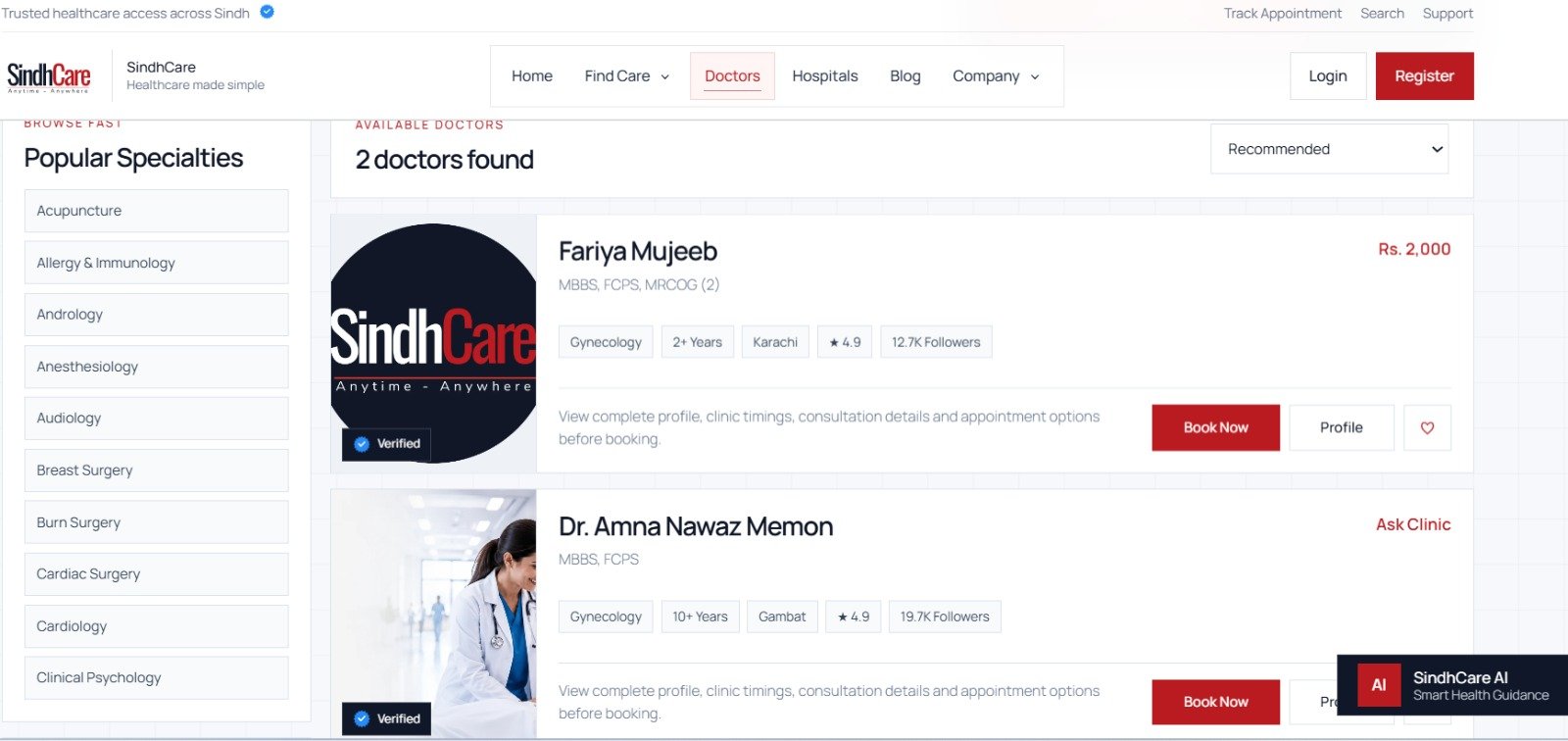The height and width of the screenshot is (741, 1568).
Task: Open Clinical Psychology specialty
Action: pos(157,678)
